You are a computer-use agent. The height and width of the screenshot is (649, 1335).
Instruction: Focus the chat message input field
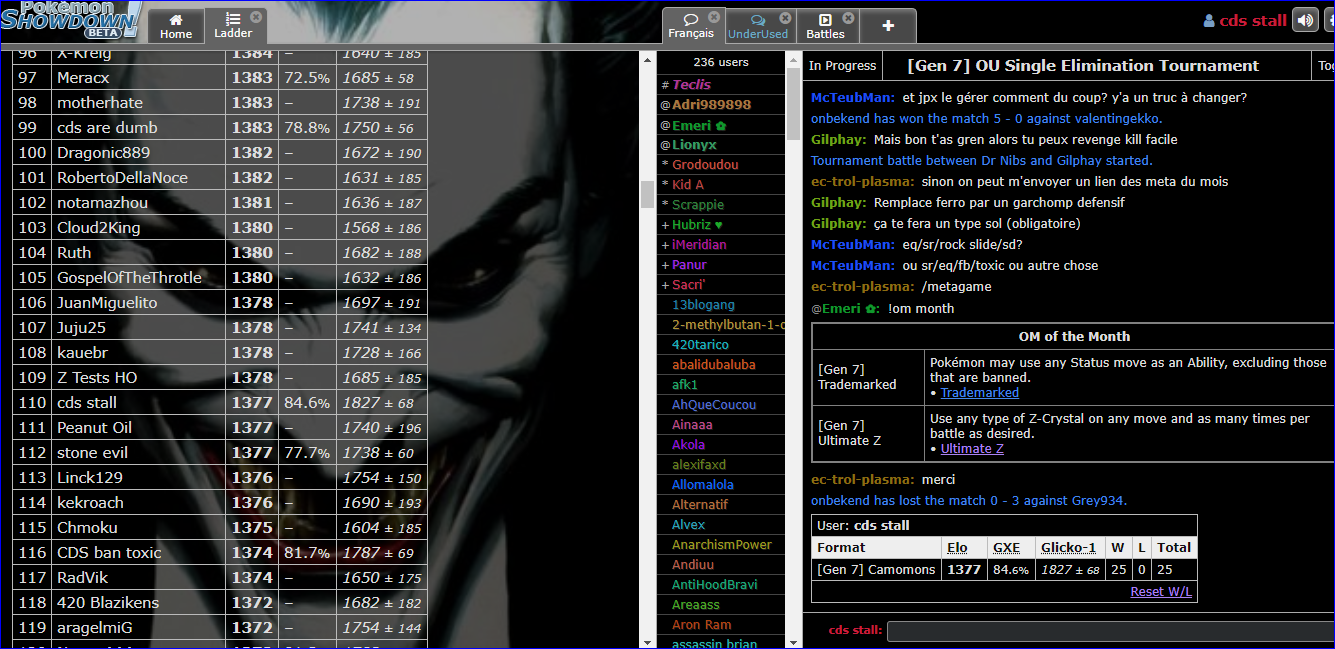click(x=1110, y=631)
